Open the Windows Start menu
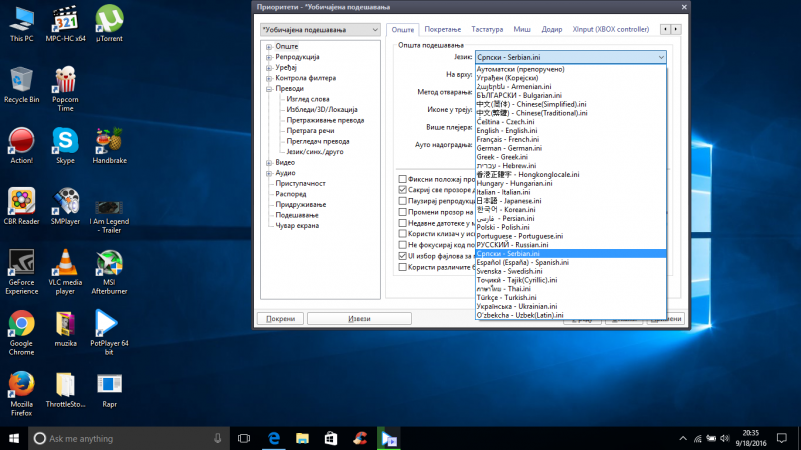This screenshot has width=801, height=450. coord(14,438)
